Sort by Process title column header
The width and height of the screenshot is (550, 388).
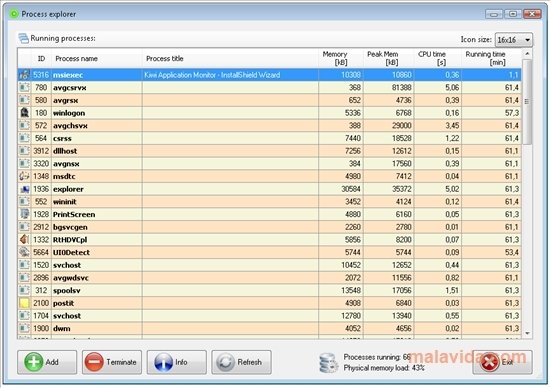tap(230, 59)
